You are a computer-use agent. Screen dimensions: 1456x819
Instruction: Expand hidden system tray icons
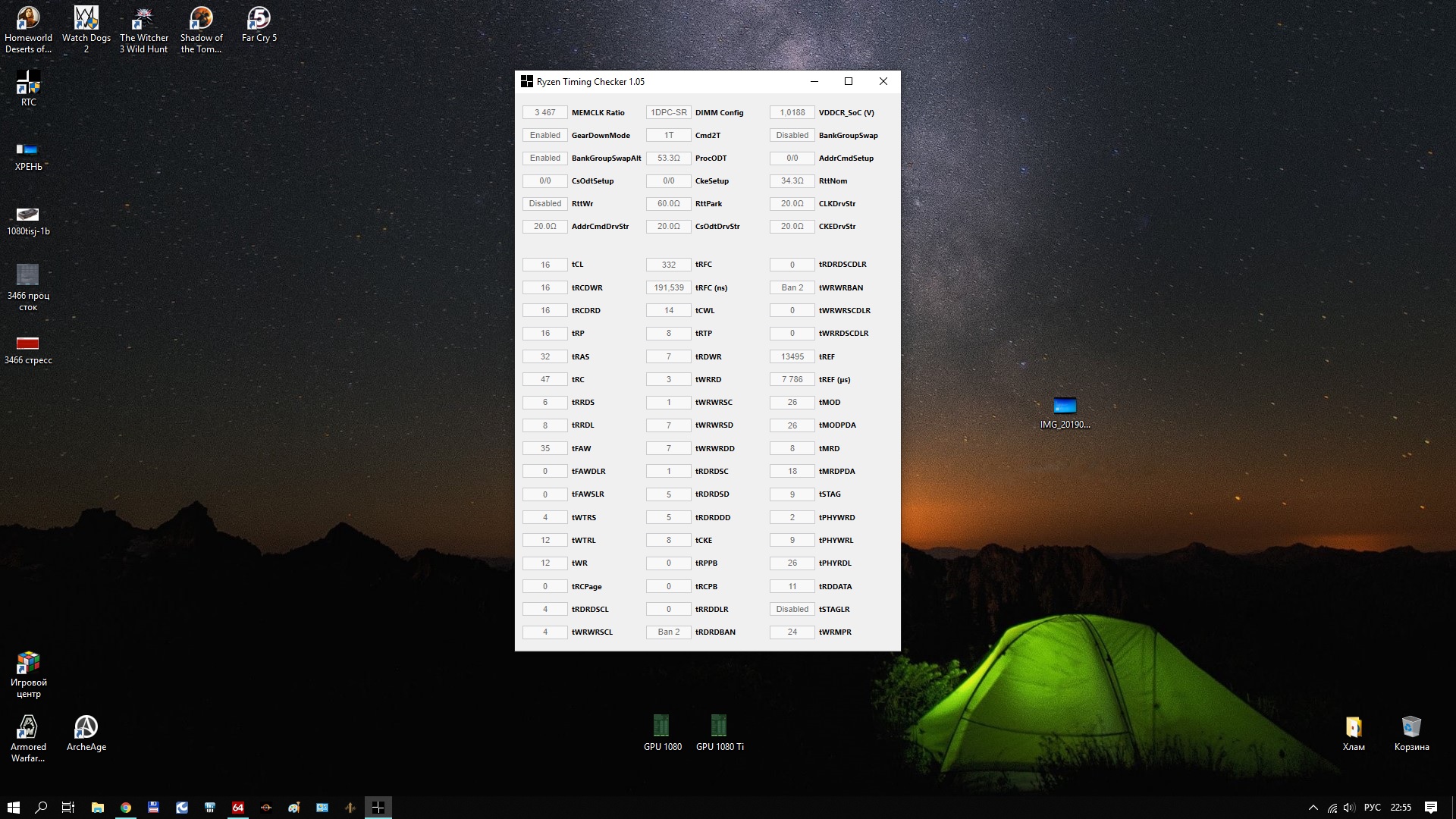coord(1313,808)
